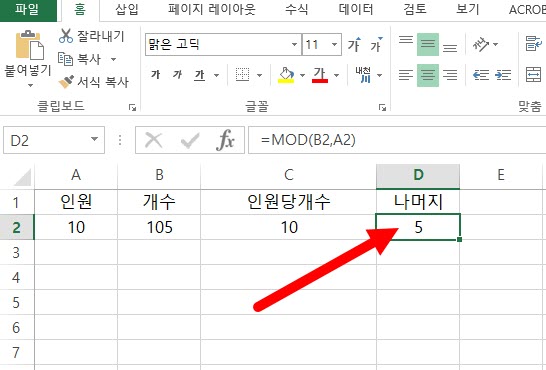Toggle bold 가 formatting

pyautogui.click(x=155, y=74)
